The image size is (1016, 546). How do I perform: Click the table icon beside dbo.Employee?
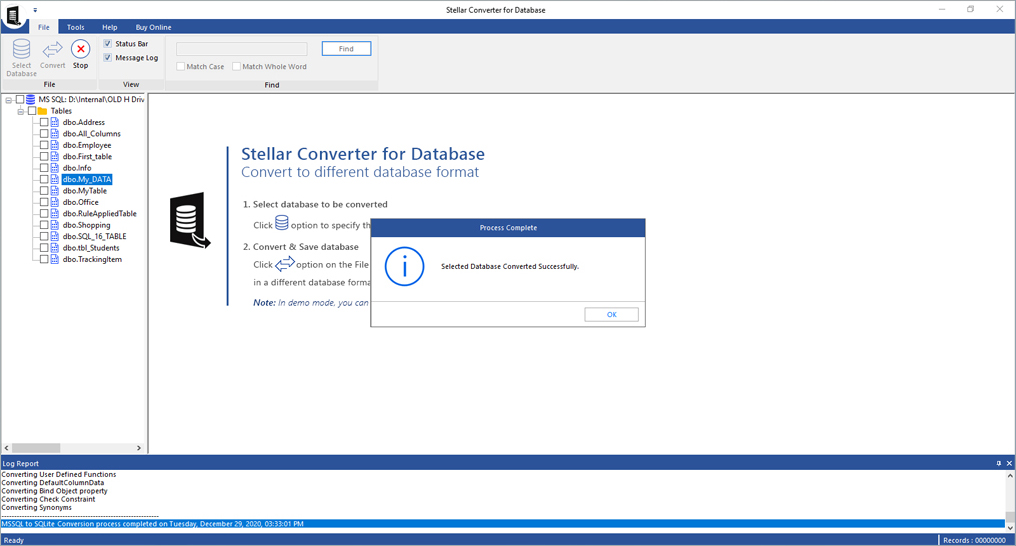[x=55, y=145]
